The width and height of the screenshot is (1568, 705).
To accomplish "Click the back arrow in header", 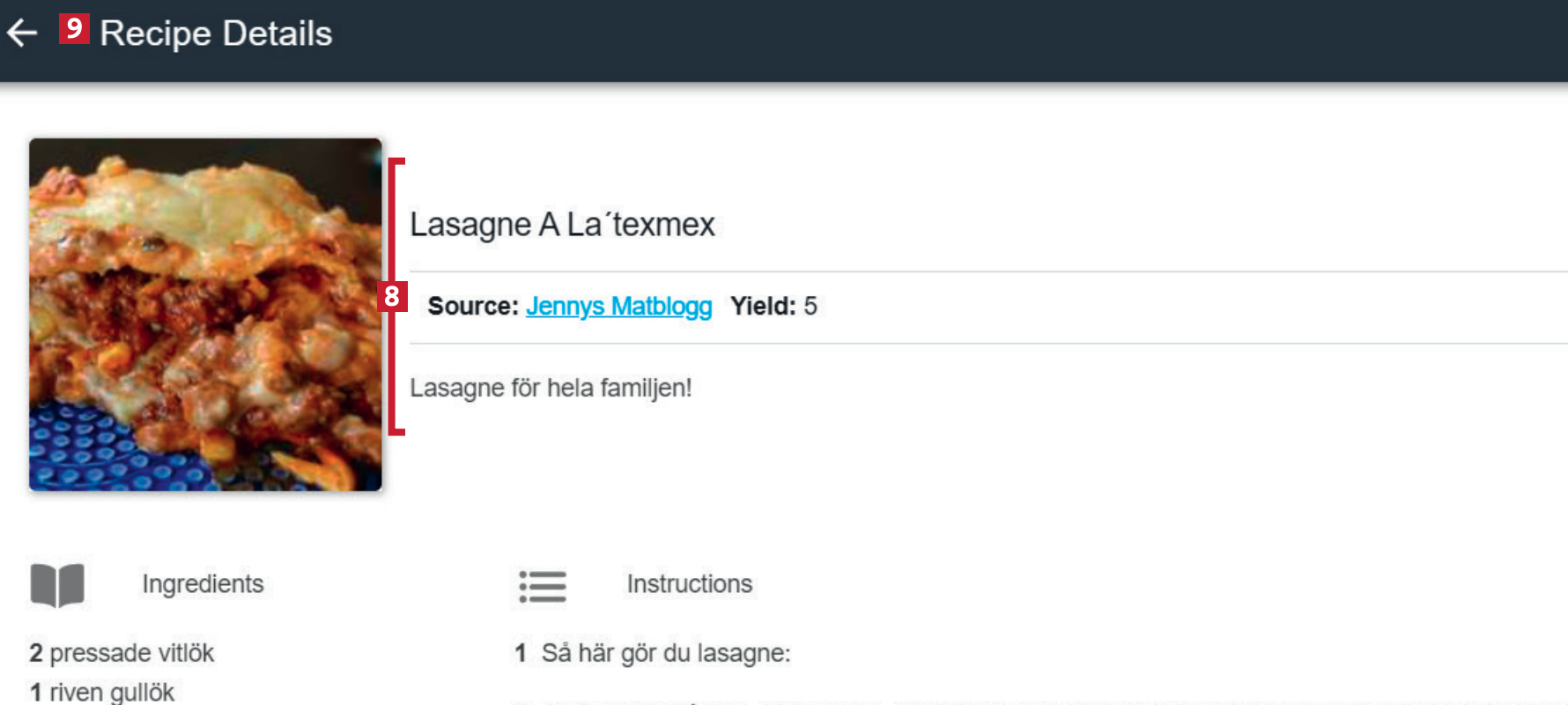I will point(22,33).
